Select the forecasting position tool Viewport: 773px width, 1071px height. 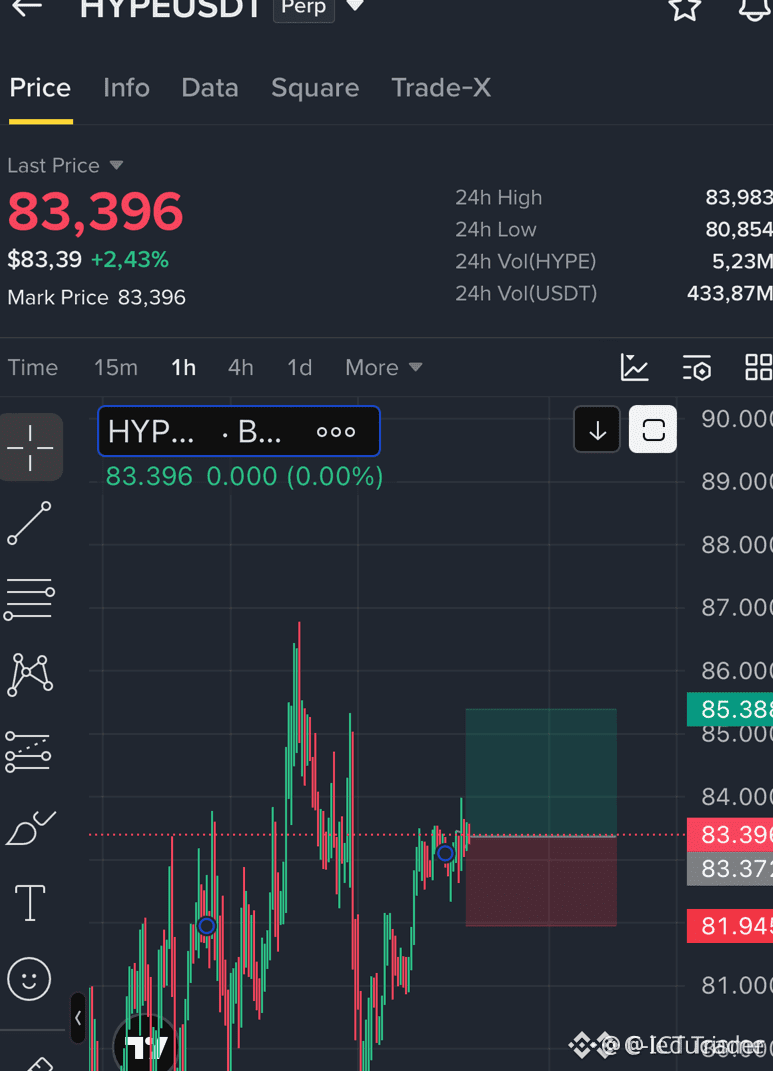click(x=28, y=752)
